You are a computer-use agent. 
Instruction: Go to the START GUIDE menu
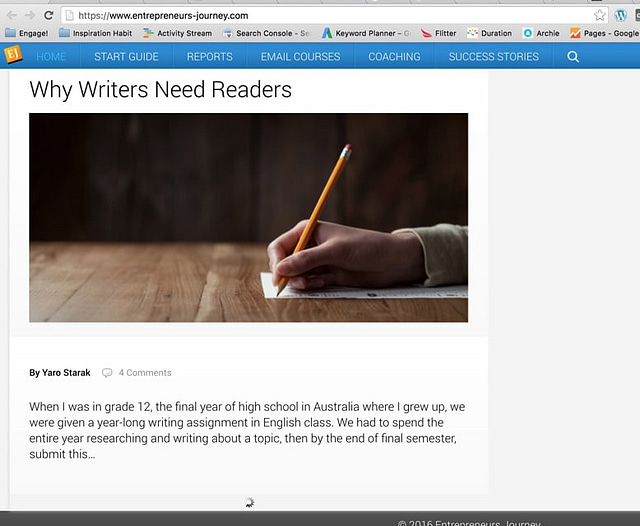pyautogui.click(x=126, y=57)
